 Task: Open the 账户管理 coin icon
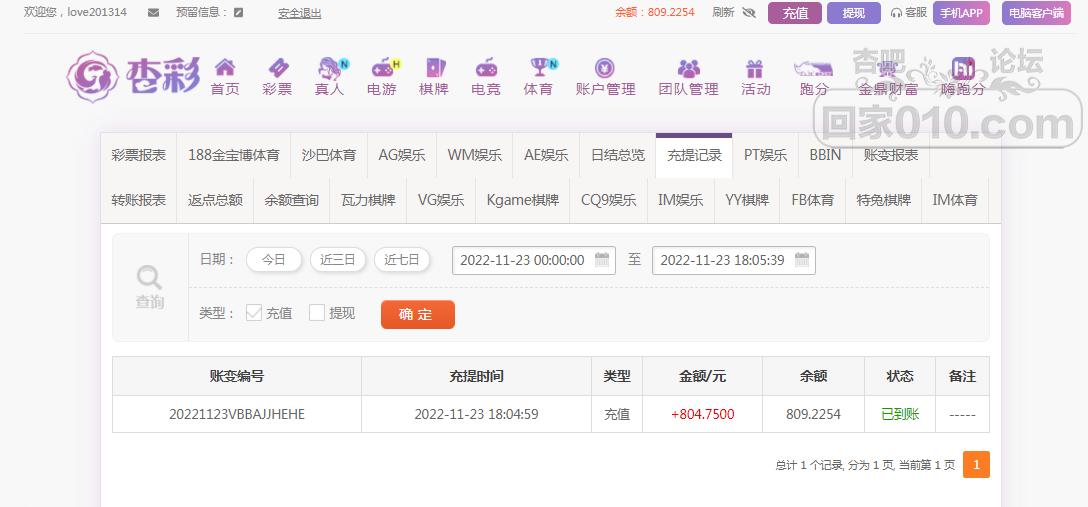point(605,67)
